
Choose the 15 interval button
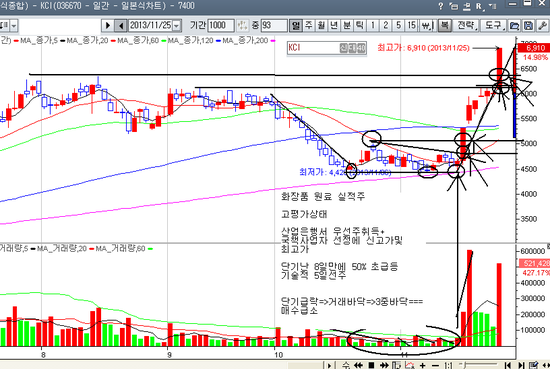pos(411,26)
